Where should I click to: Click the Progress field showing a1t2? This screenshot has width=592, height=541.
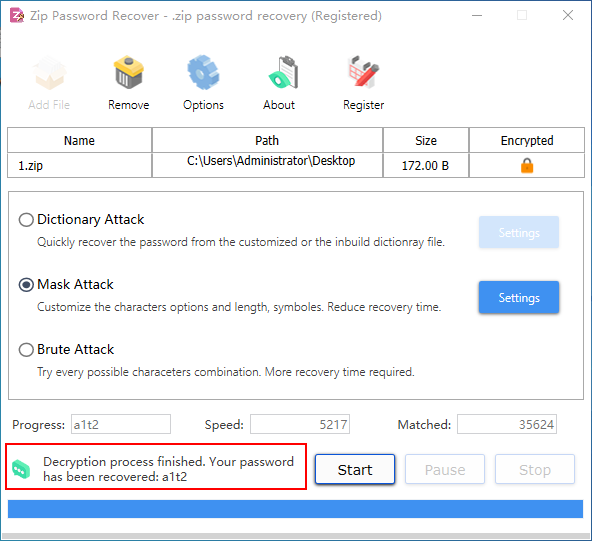coord(121,424)
